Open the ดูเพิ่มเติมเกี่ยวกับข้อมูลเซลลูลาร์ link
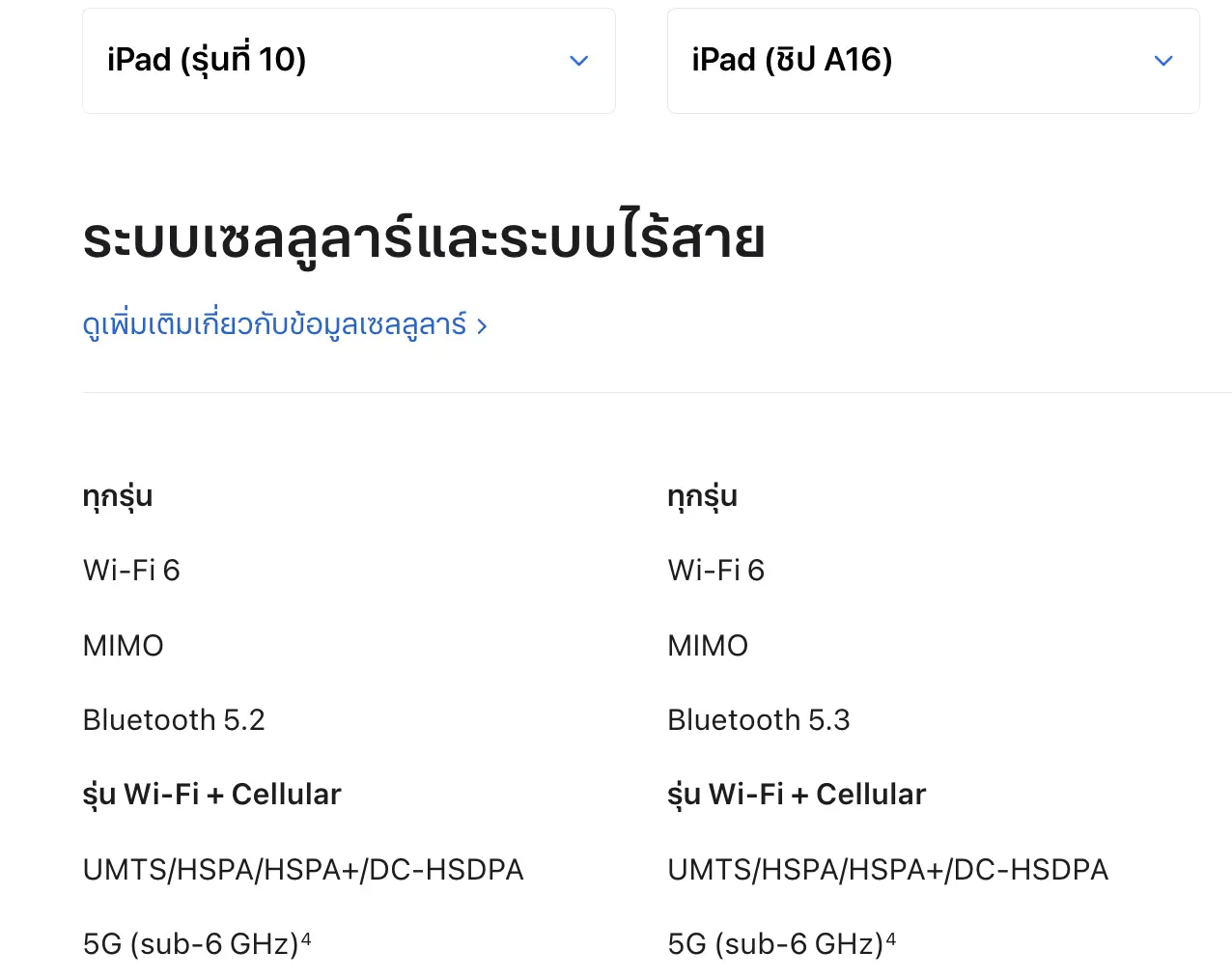The height and width of the screenshot is (979, 1232). tap(285, 325)
